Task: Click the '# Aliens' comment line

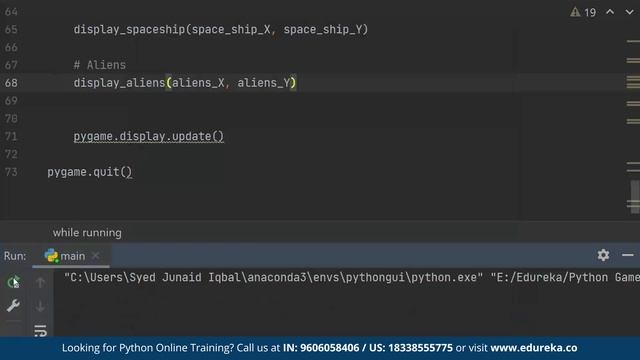Action: click(x=100, y=65)
